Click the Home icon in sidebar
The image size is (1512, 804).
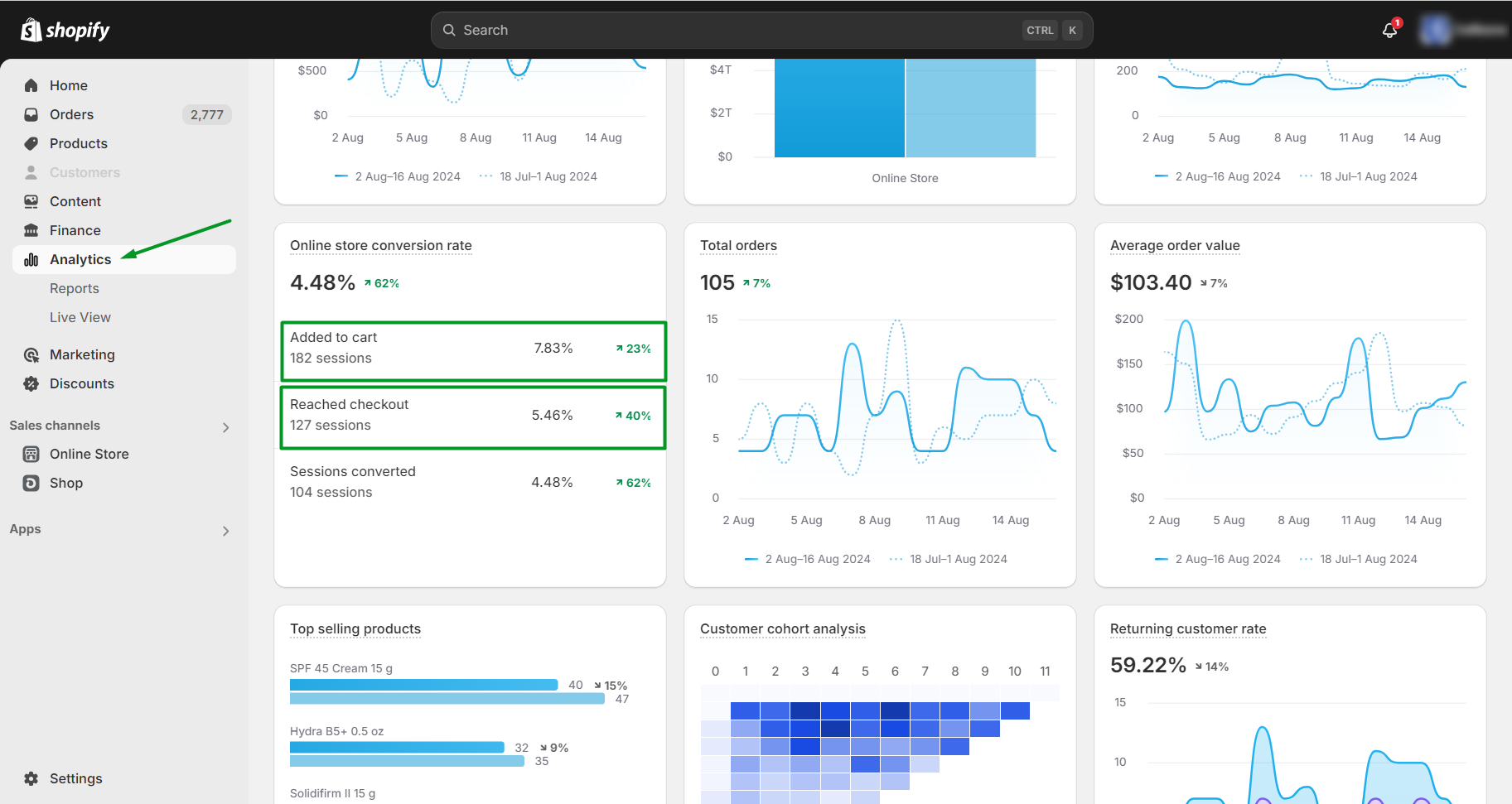tap(31, 85)
